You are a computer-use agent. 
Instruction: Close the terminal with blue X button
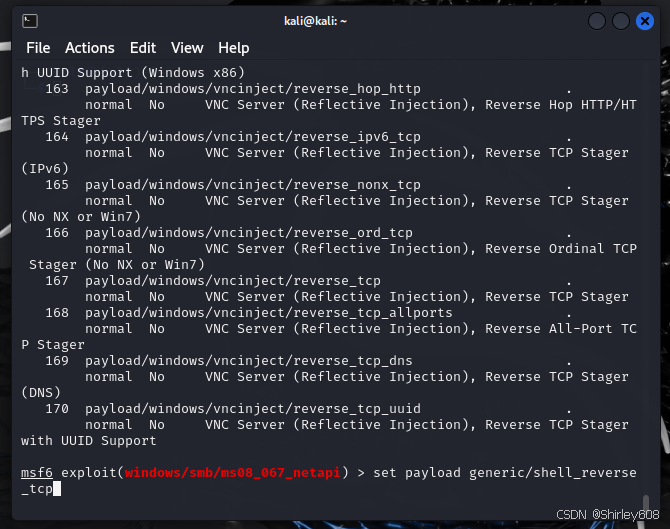coord(645,21)
